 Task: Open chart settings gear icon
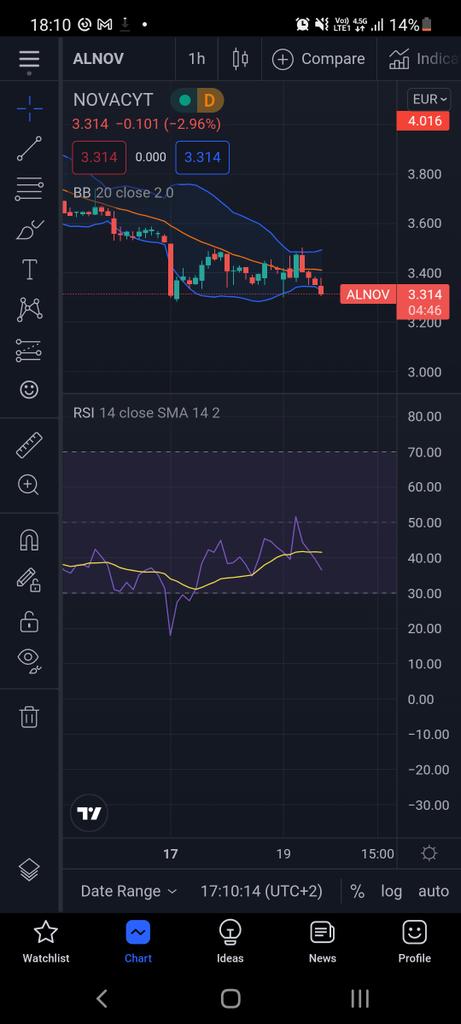pyautogui.click(x=429, y=854)
